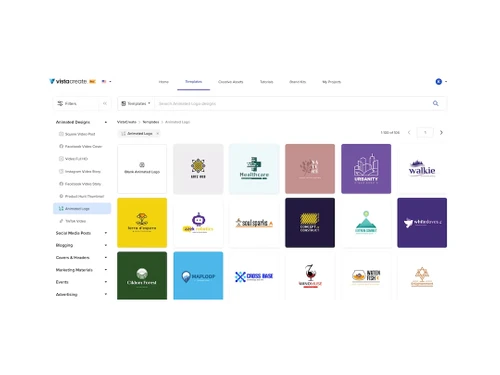The height and width of the screenshot is (375, 500).
Task: Open the Creative Assets tab
Action: [x=230, y=82]
